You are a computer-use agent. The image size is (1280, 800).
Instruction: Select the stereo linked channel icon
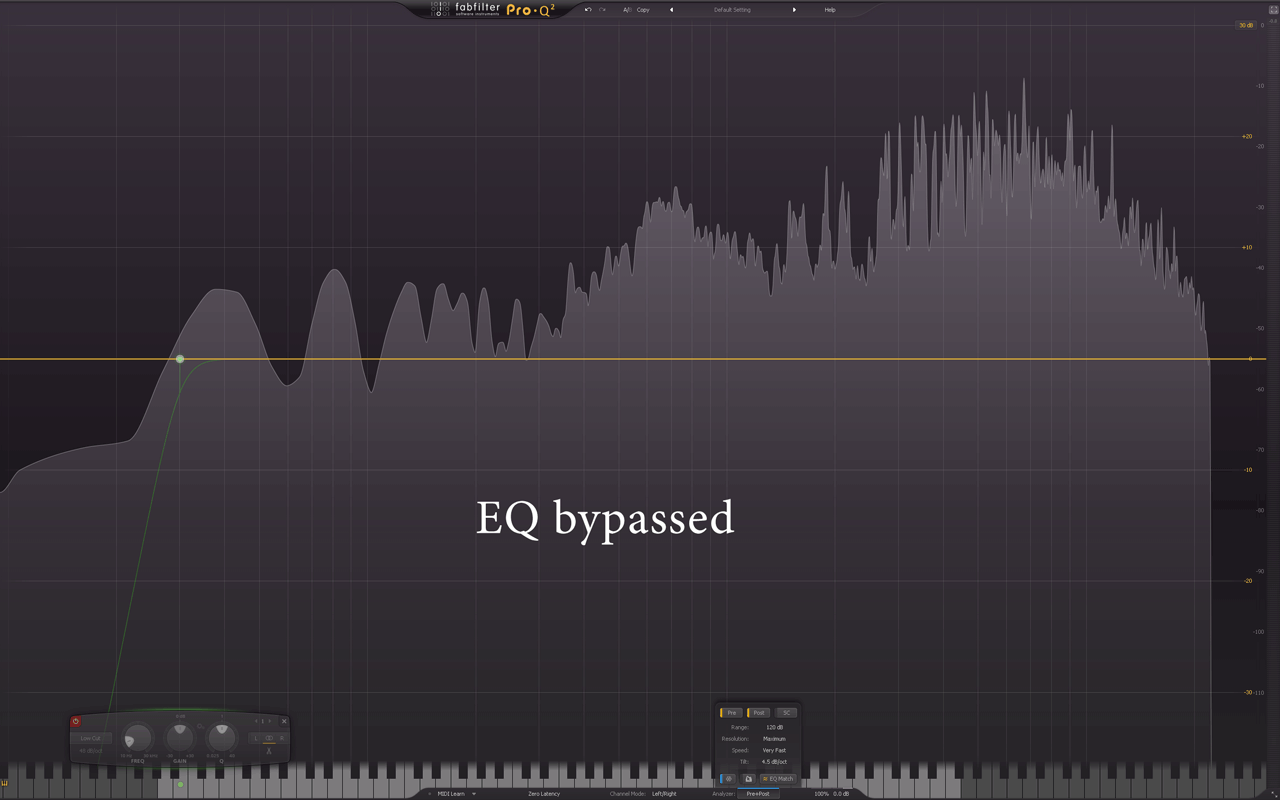(x=269, y=738)
